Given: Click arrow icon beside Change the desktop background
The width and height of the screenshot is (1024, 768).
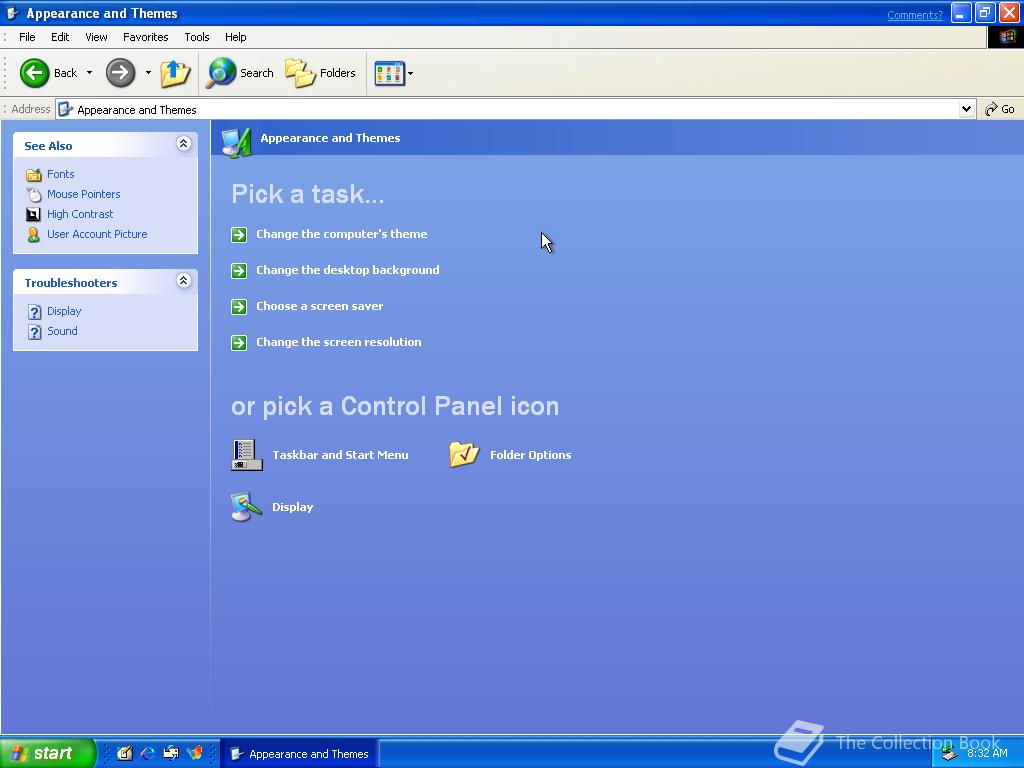Looking at the screenshot, I should tap(239, 270).
